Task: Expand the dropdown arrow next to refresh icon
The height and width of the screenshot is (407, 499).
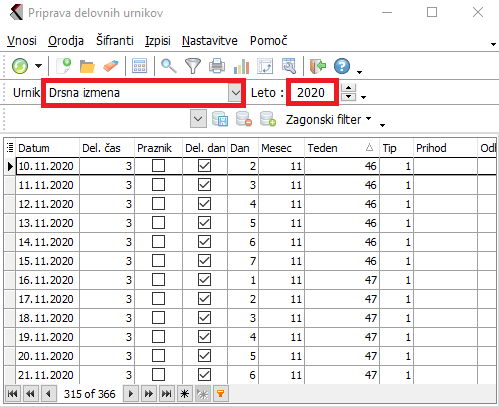Action: (39, 66)
